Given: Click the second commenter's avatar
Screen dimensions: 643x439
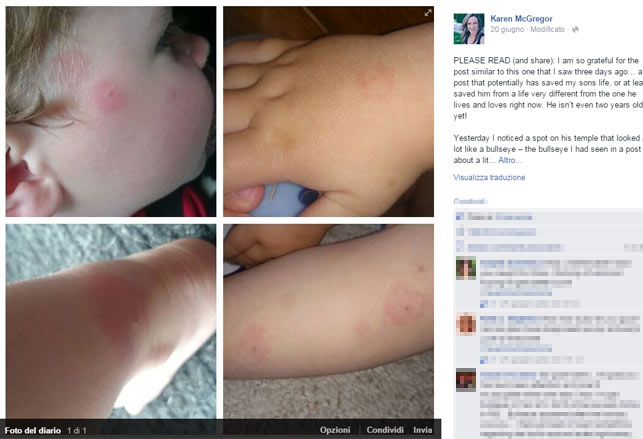Looking at the screenshot, I should click(x=466, y=324).
